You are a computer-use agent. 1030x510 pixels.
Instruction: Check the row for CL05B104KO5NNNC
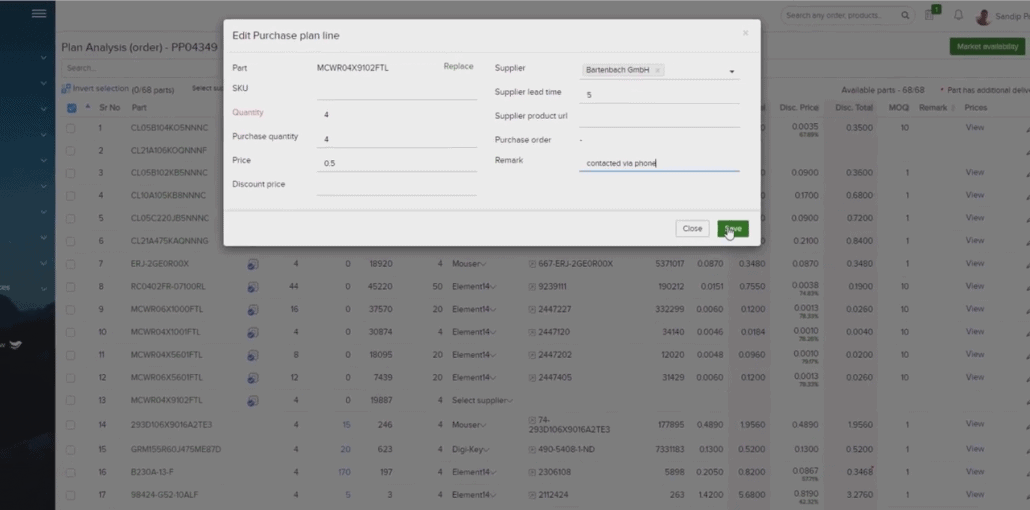(x=70, y=128)
